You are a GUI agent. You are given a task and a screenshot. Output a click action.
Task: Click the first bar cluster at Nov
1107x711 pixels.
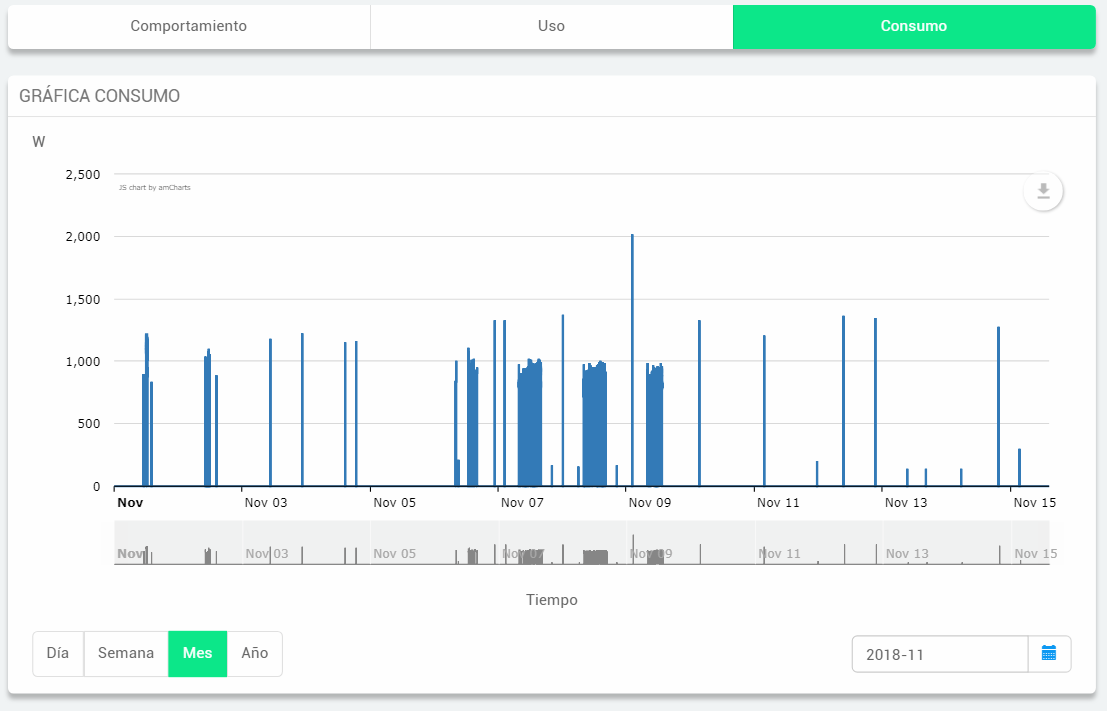146,420
